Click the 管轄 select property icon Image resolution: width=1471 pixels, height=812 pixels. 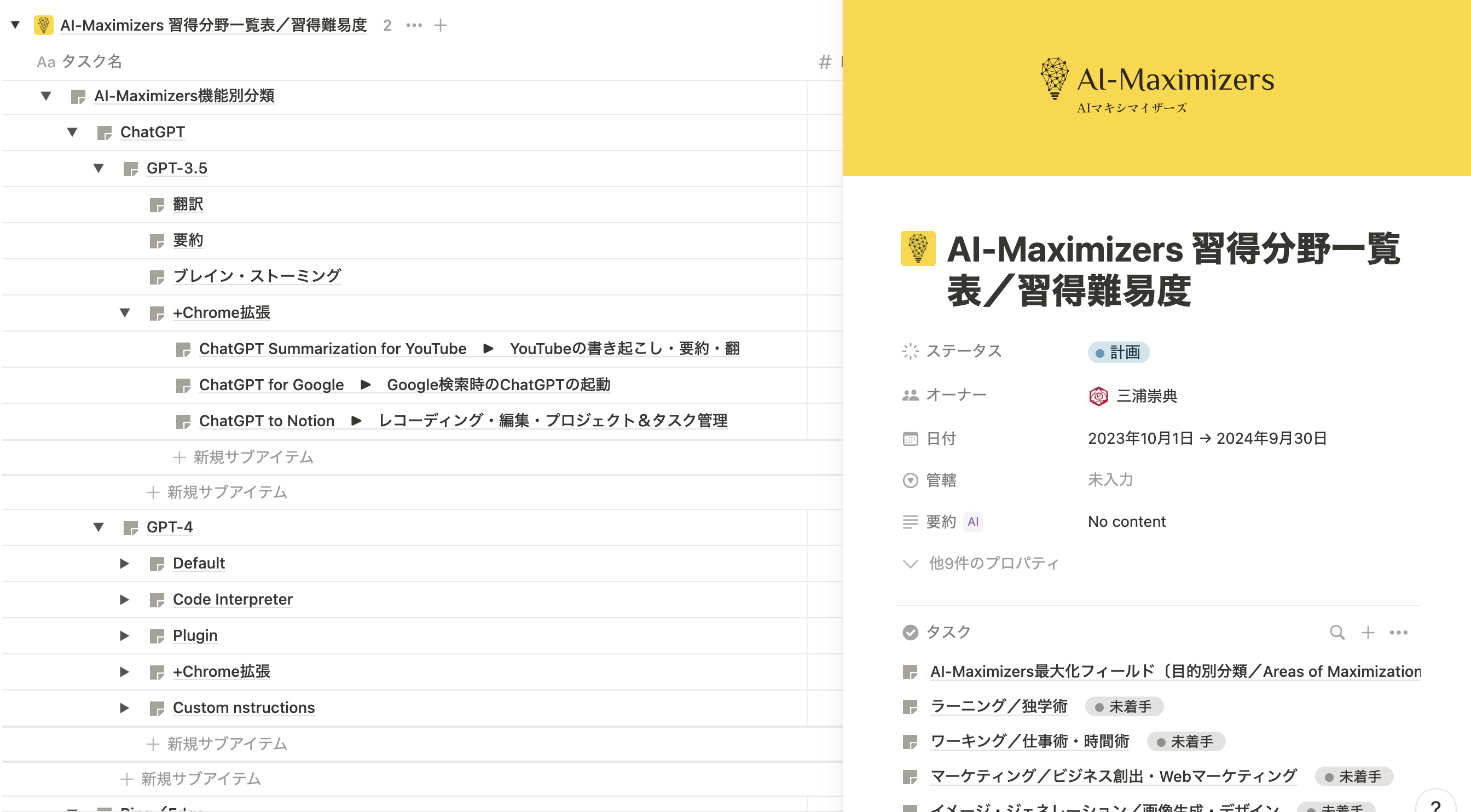coord(910,480)
